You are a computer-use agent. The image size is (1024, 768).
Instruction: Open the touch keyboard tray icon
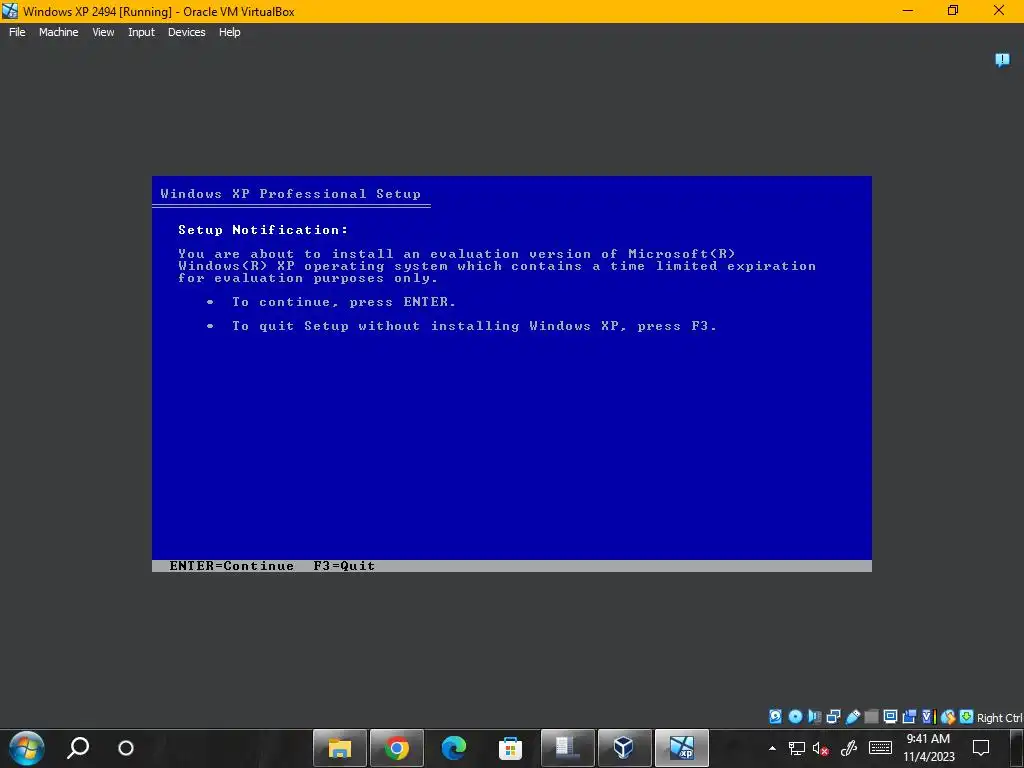[x=880, y=748]
